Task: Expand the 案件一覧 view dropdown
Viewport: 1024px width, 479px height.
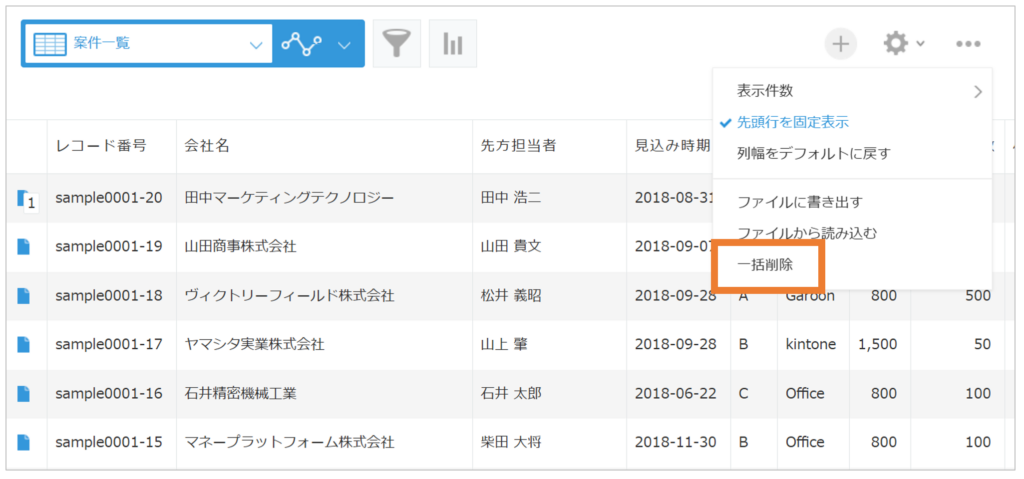Action: [x=256, y=45]
